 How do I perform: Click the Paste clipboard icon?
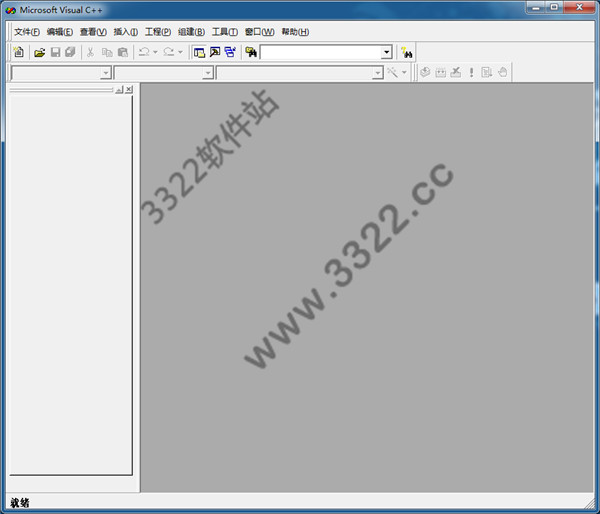pyautogui.click(x=122, y=52)
